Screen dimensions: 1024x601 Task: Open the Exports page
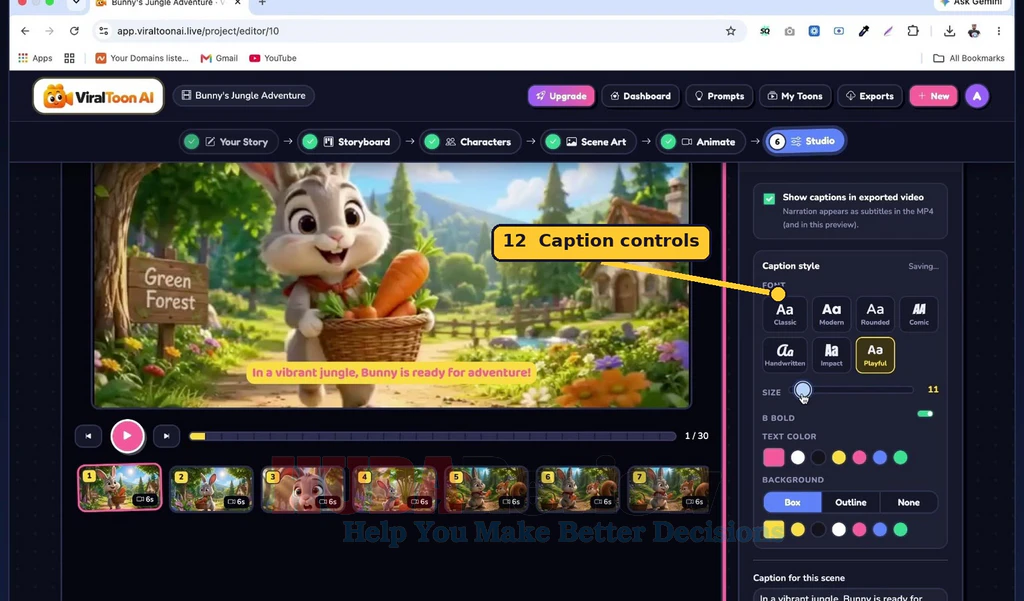[x=869, y=96]
